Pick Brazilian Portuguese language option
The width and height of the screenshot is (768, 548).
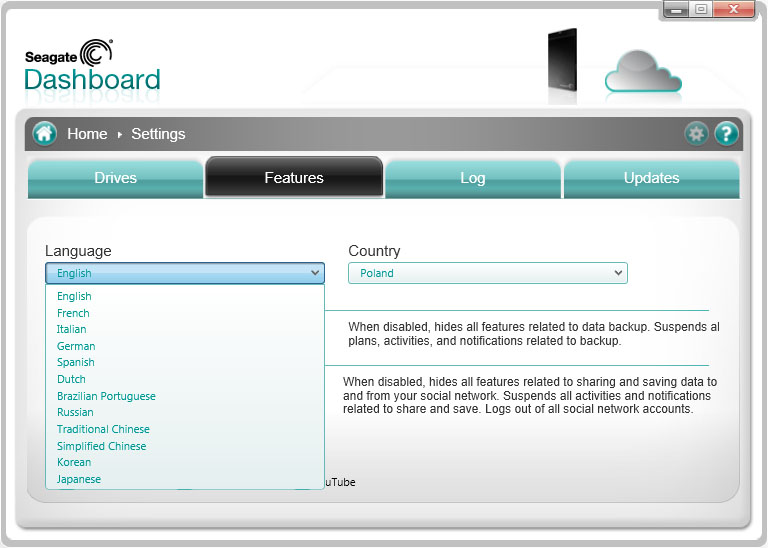click(185, 396)
